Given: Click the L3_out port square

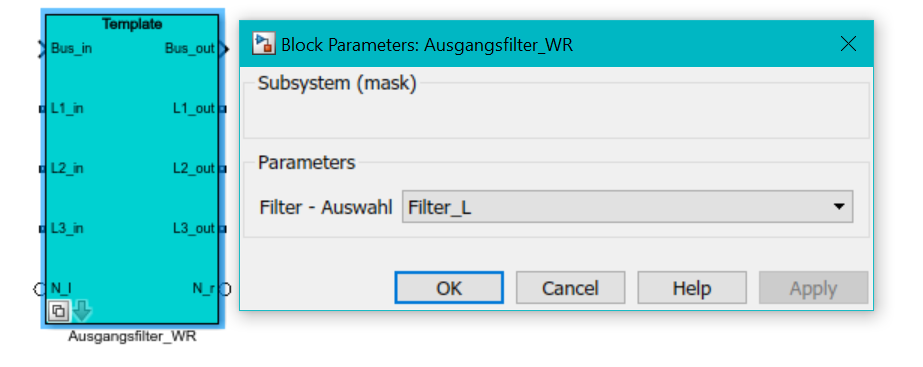Looking at the screenshot, I should coord(223,229).
